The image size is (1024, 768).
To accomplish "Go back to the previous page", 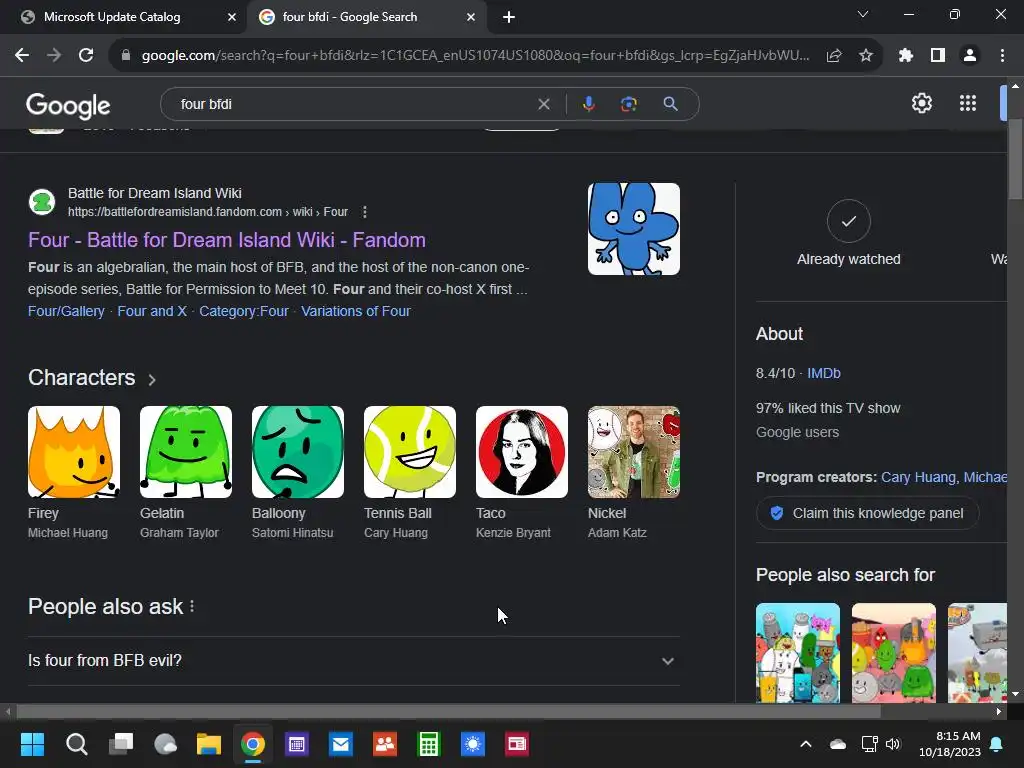I will click(22, 56).
